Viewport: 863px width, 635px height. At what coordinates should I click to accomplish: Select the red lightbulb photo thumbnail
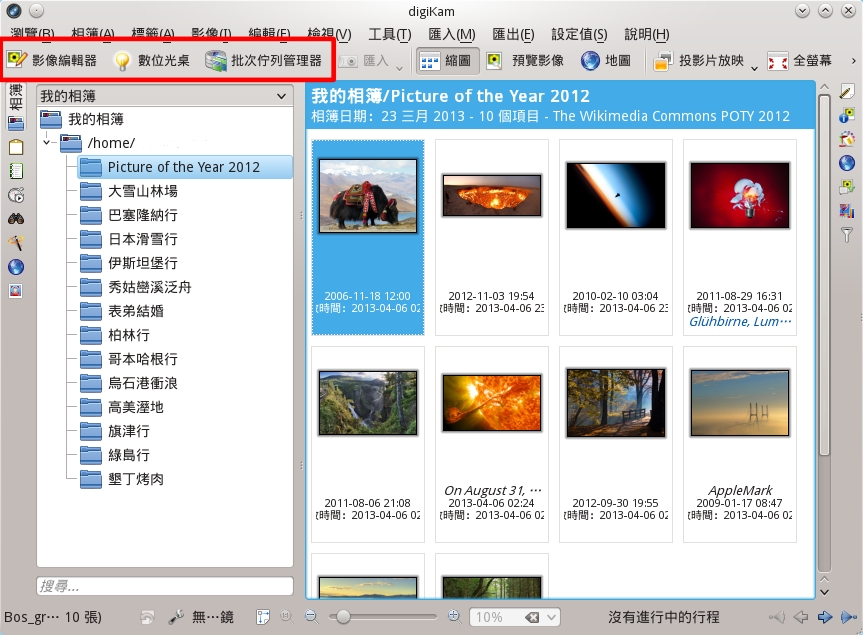coord(740,195)
